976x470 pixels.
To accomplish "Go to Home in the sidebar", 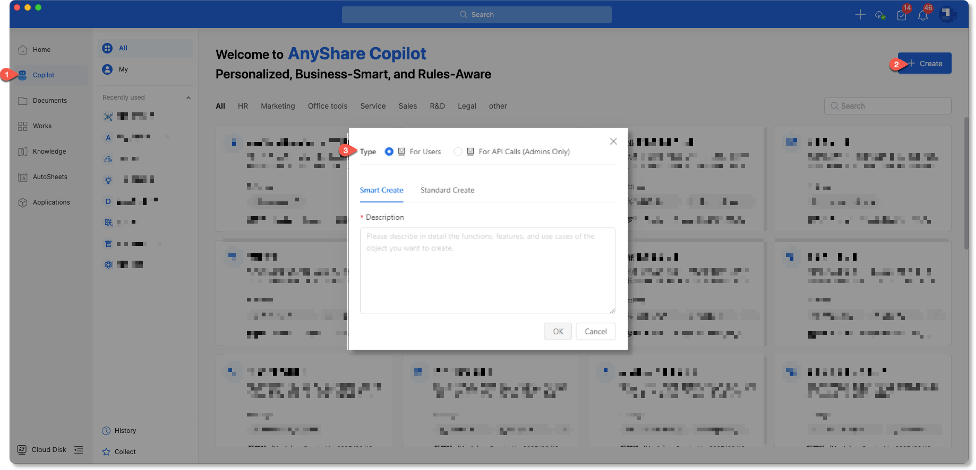I will tap(41, 49).
